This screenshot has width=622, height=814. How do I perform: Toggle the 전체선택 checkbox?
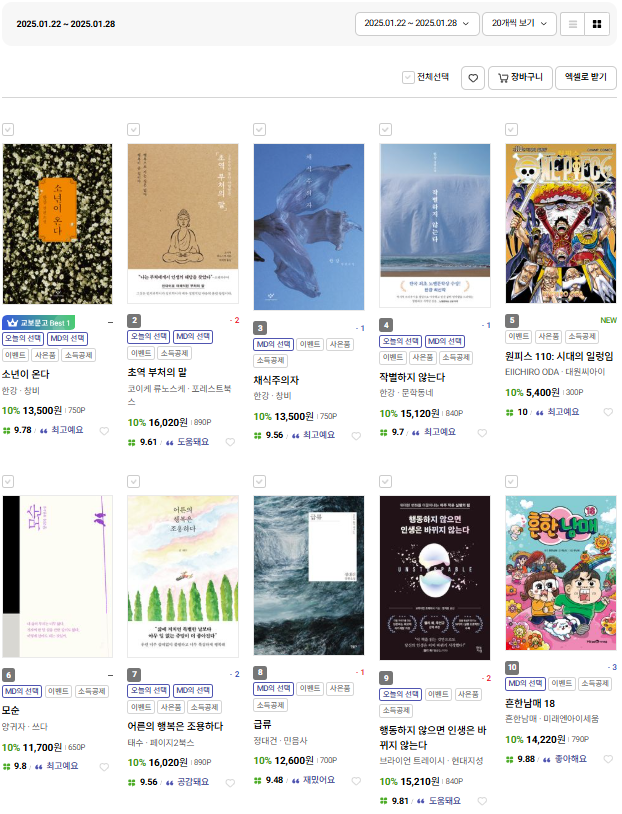408,77
